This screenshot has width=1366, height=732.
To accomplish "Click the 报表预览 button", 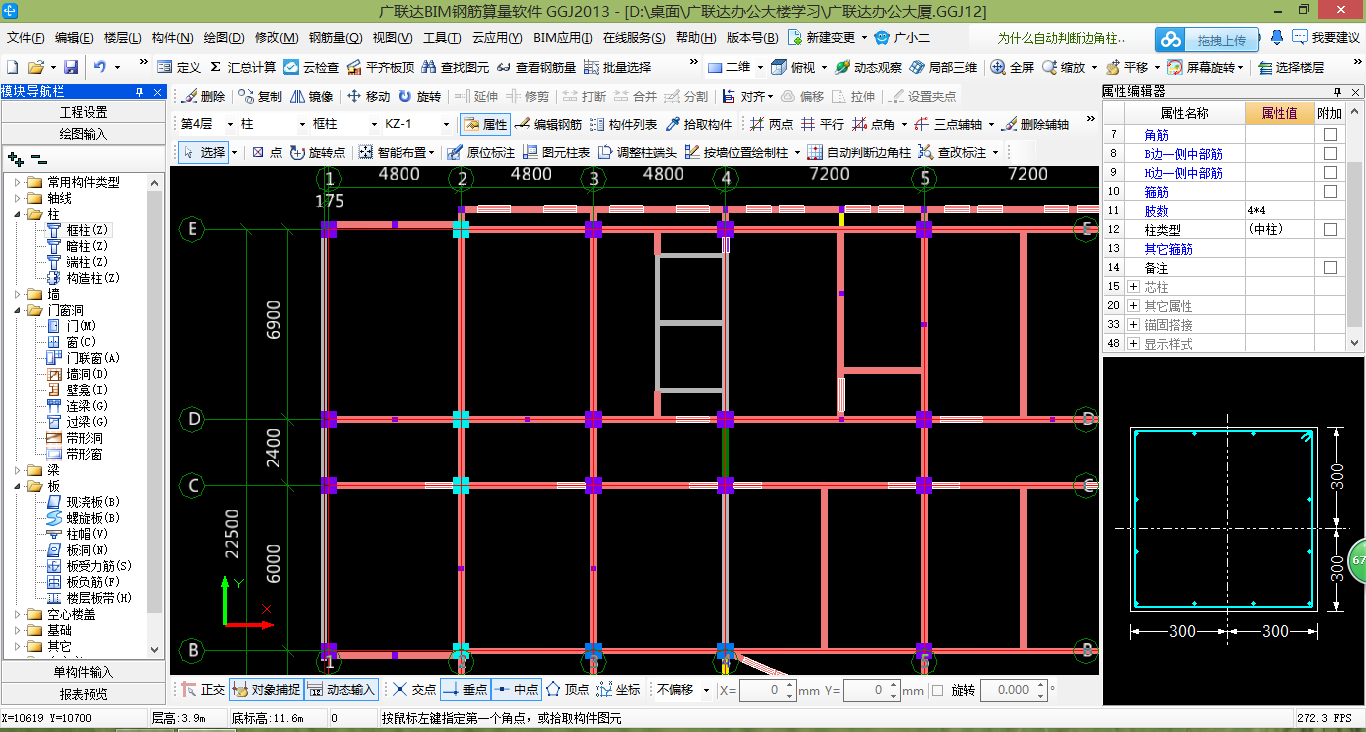I will pos(83,693).
